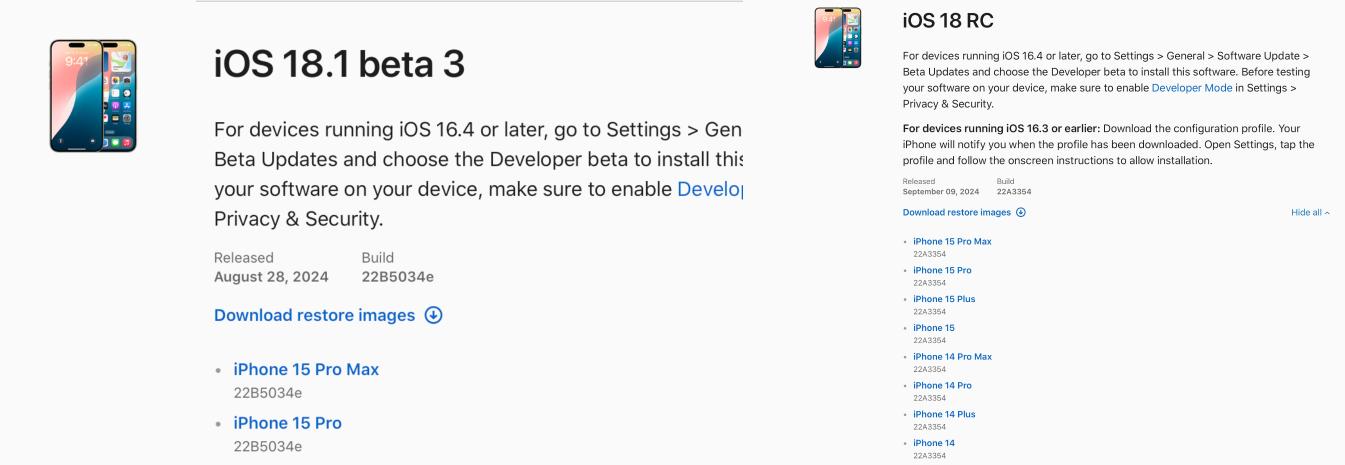Click the download arrow icon in iOS 18 RC panel
Viewport: 1345px width, 465px height.
[1021, 212]
